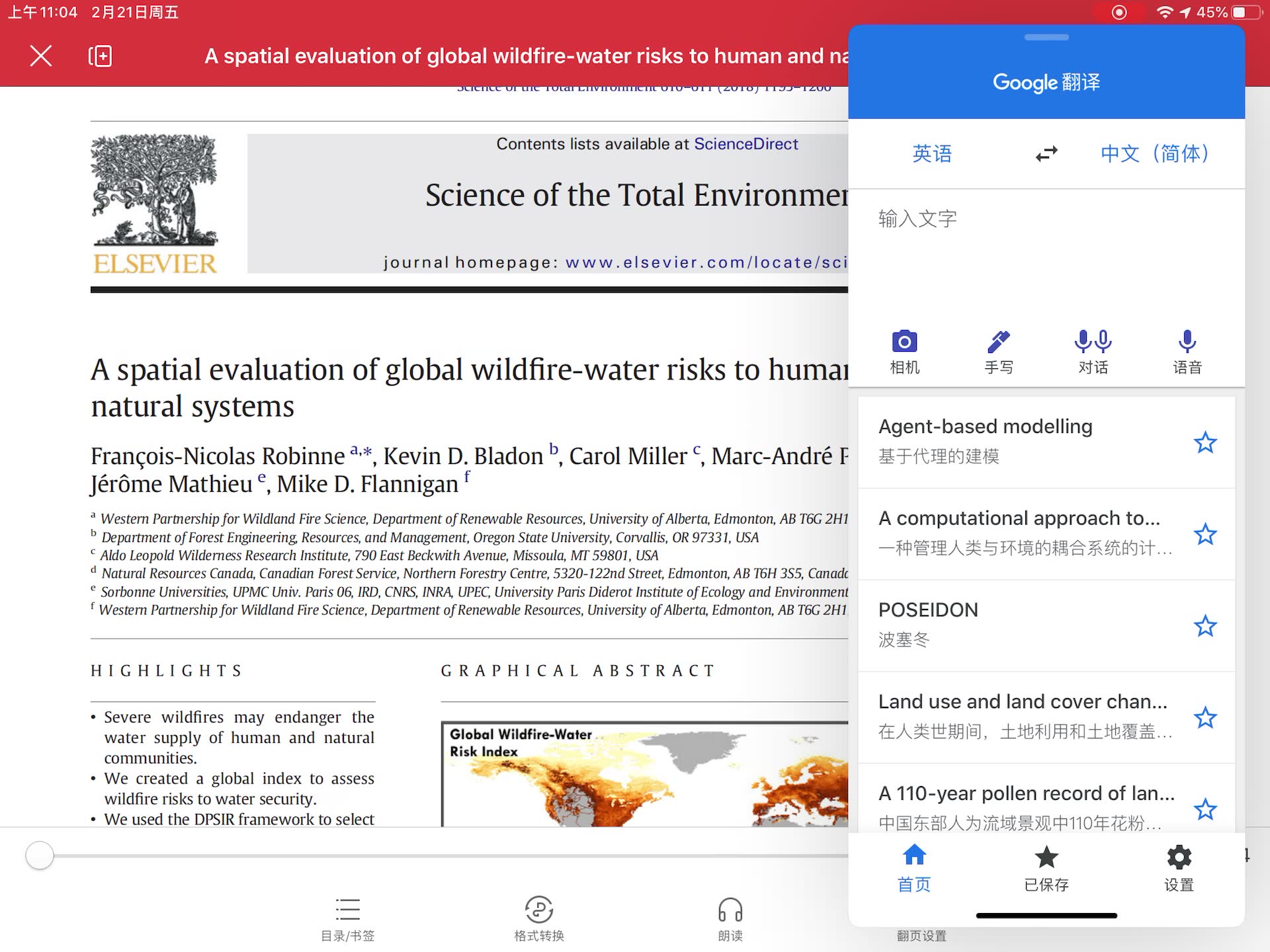Open the source language selector 英语
The image size is (1270, 952).
click(932, 154)
